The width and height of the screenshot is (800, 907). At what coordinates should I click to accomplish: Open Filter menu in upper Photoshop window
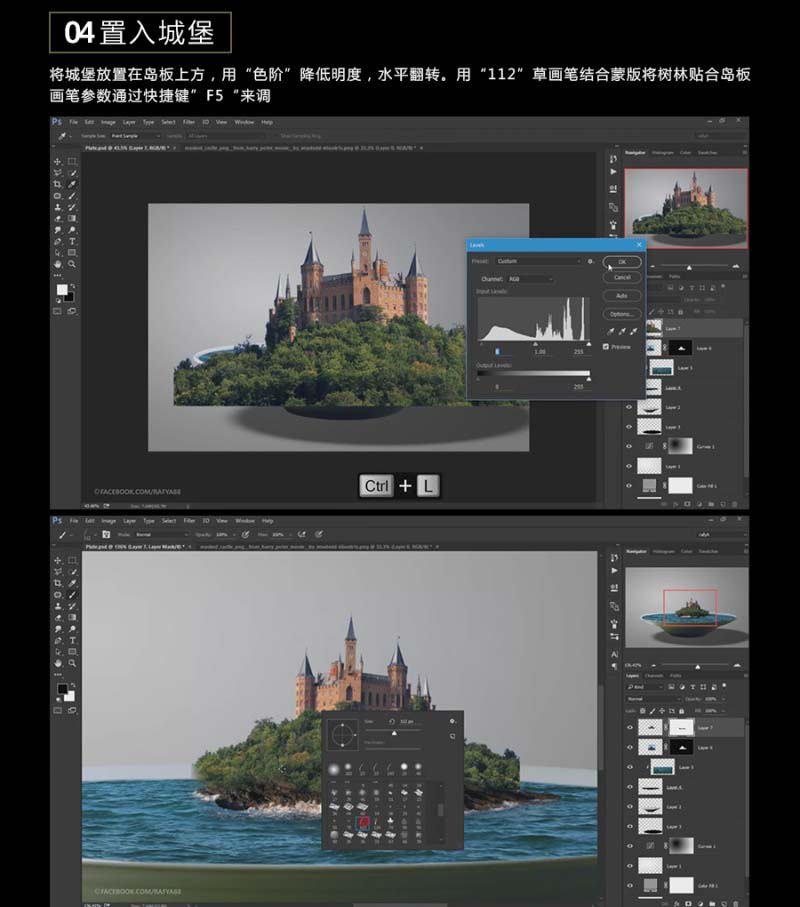[x=189, y=122]
